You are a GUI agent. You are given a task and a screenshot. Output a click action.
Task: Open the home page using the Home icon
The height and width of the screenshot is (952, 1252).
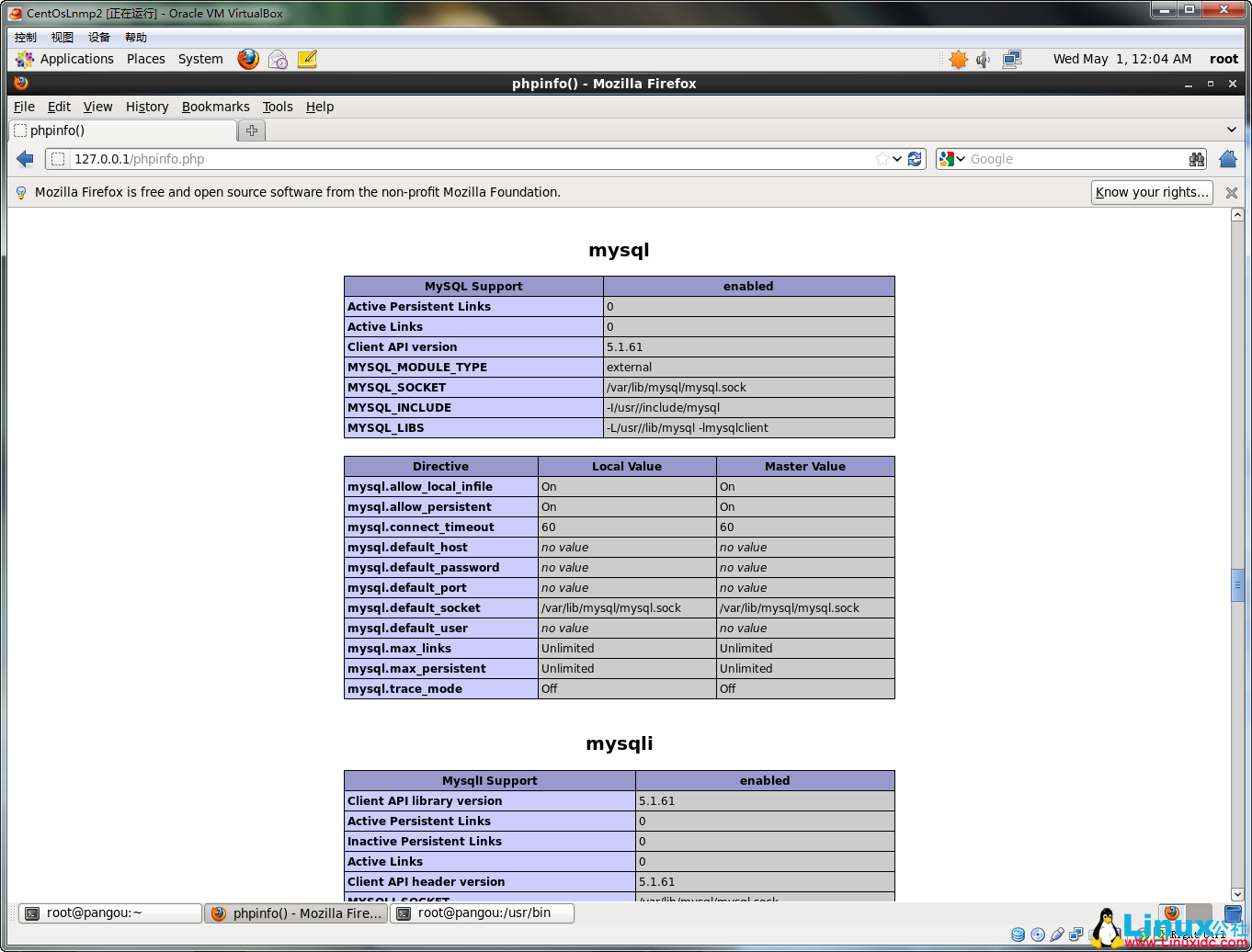point(1227,158)
